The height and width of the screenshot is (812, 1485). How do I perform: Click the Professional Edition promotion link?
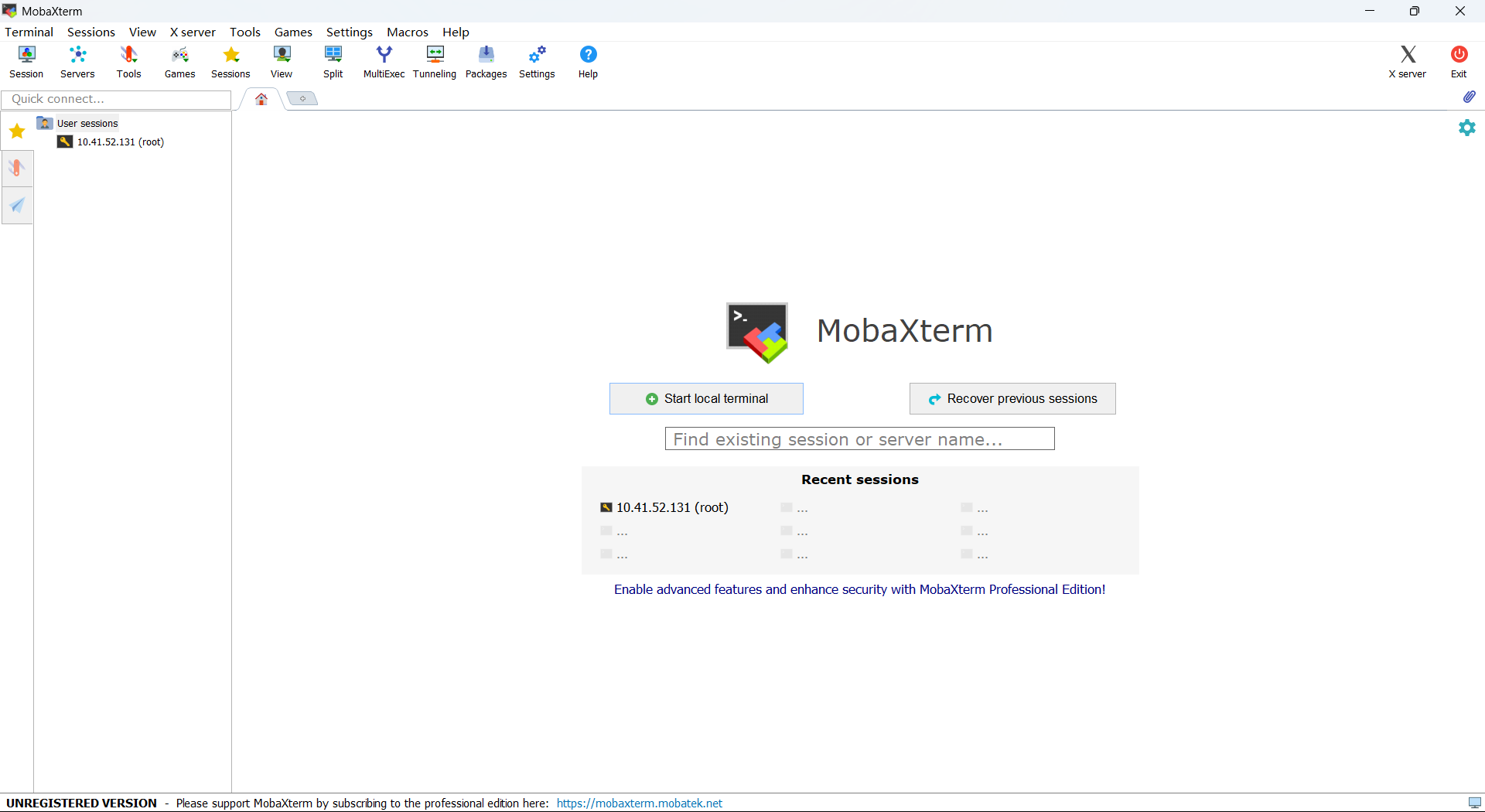tap(859, 589)
